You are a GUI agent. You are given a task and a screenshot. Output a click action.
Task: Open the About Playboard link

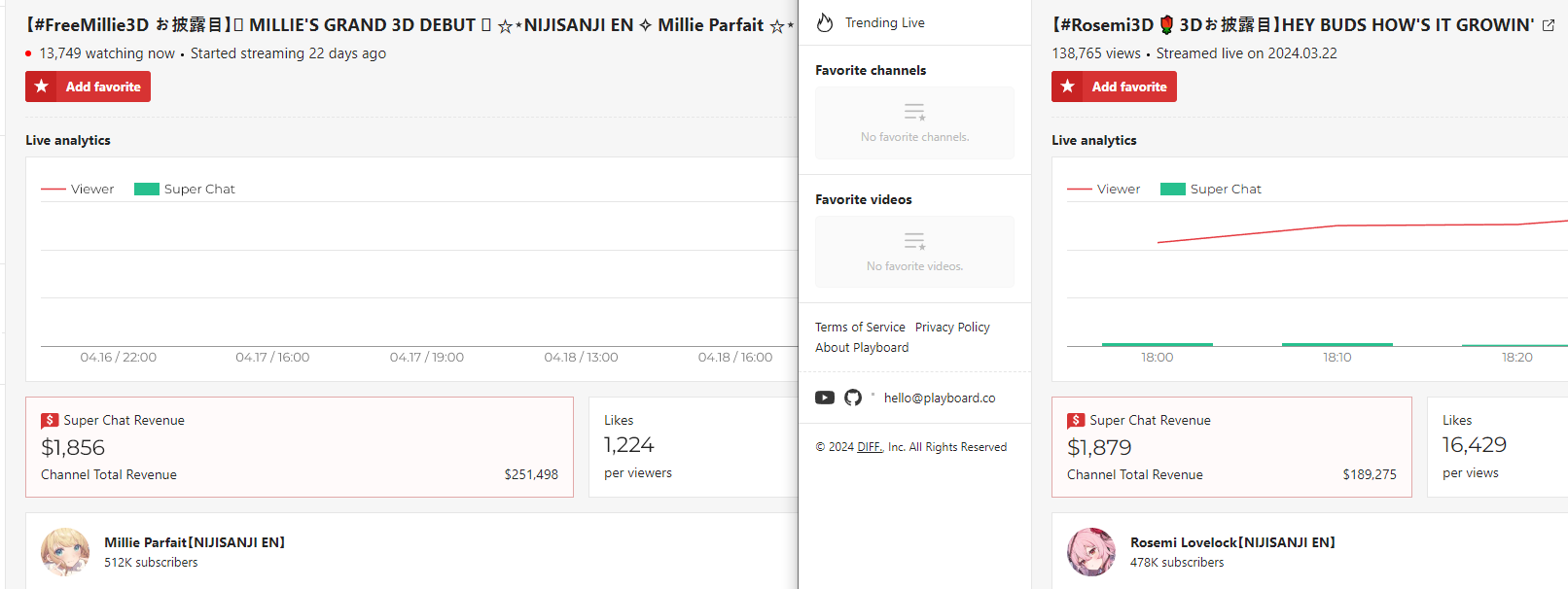point(862,348)
